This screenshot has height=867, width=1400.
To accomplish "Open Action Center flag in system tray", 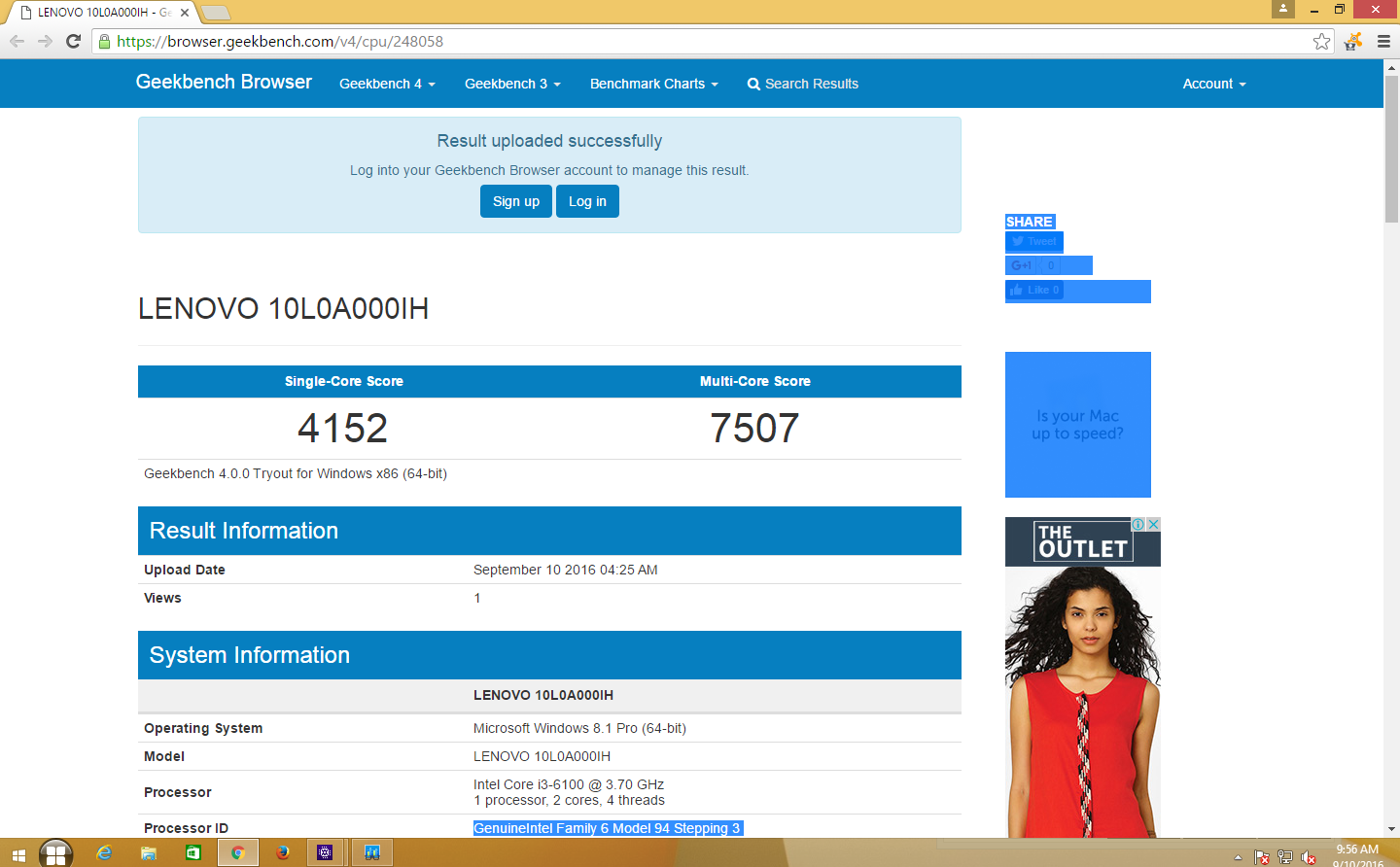I will coord(1262,857).
